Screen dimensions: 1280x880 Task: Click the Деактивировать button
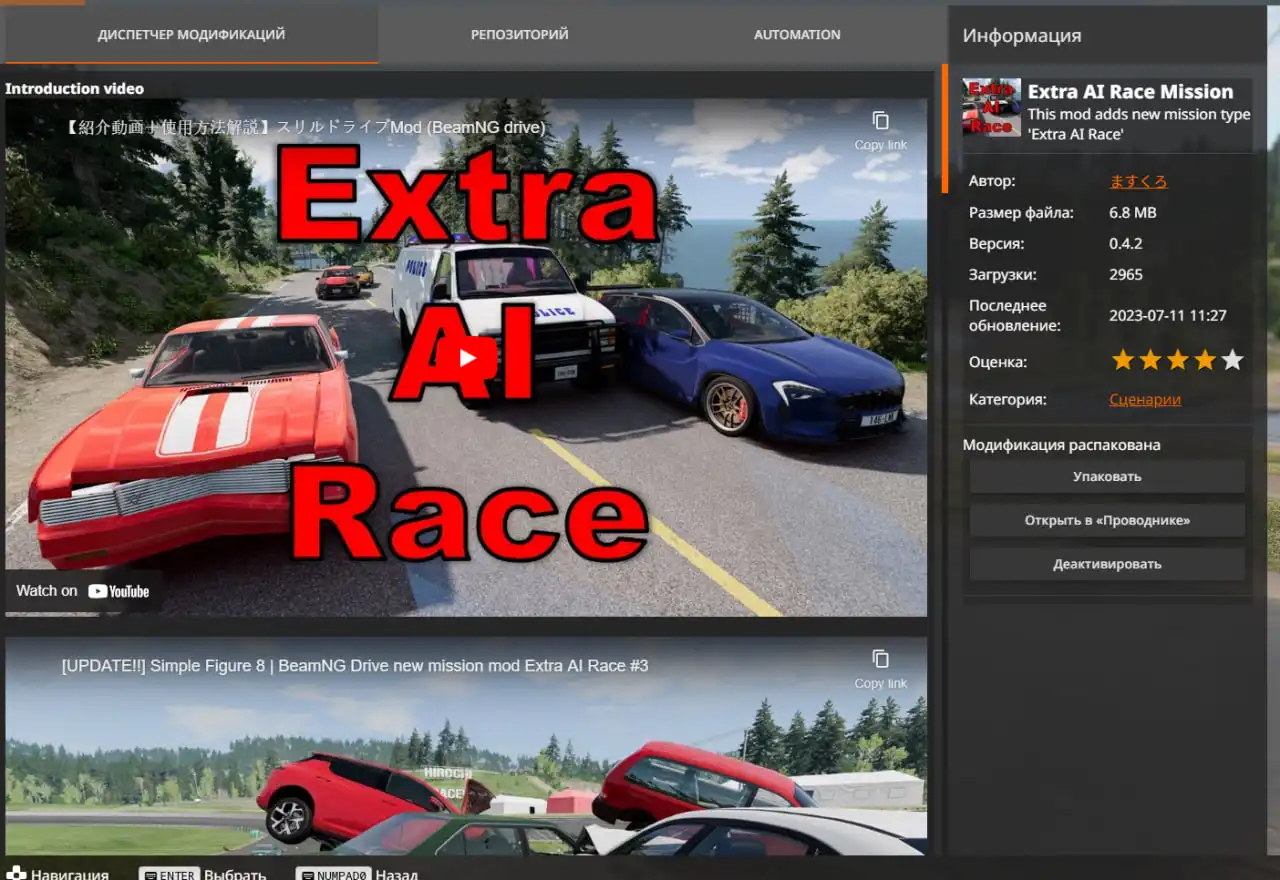click(1107, 564)
